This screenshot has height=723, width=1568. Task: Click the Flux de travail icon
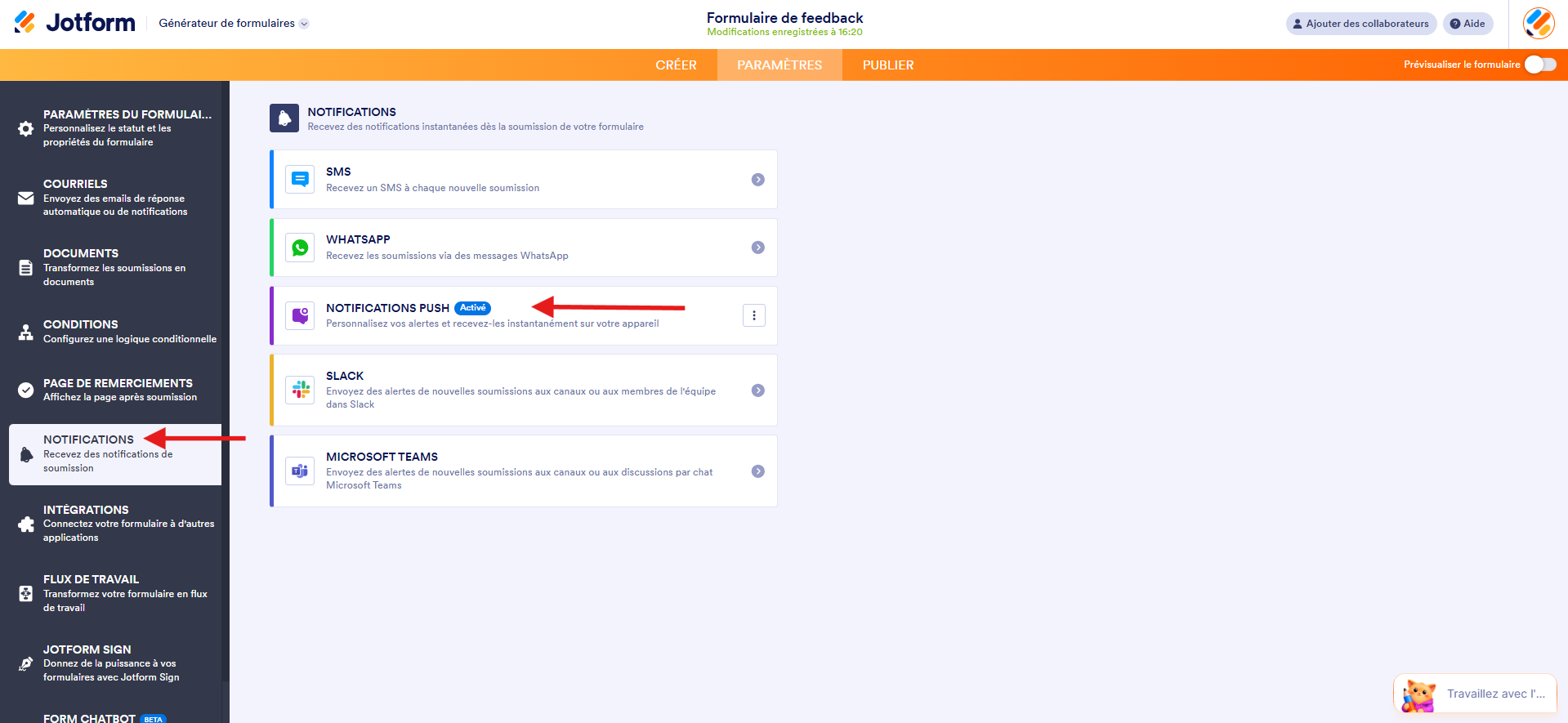coord(26,594)
